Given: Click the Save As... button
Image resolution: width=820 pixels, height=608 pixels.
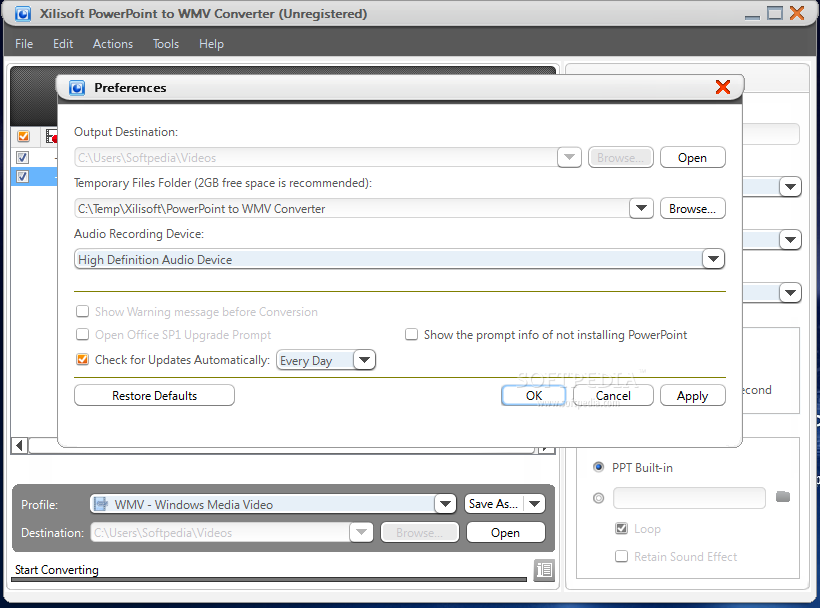Looking at the screenshot, I should pyautogui.click(x=494, y=504).
